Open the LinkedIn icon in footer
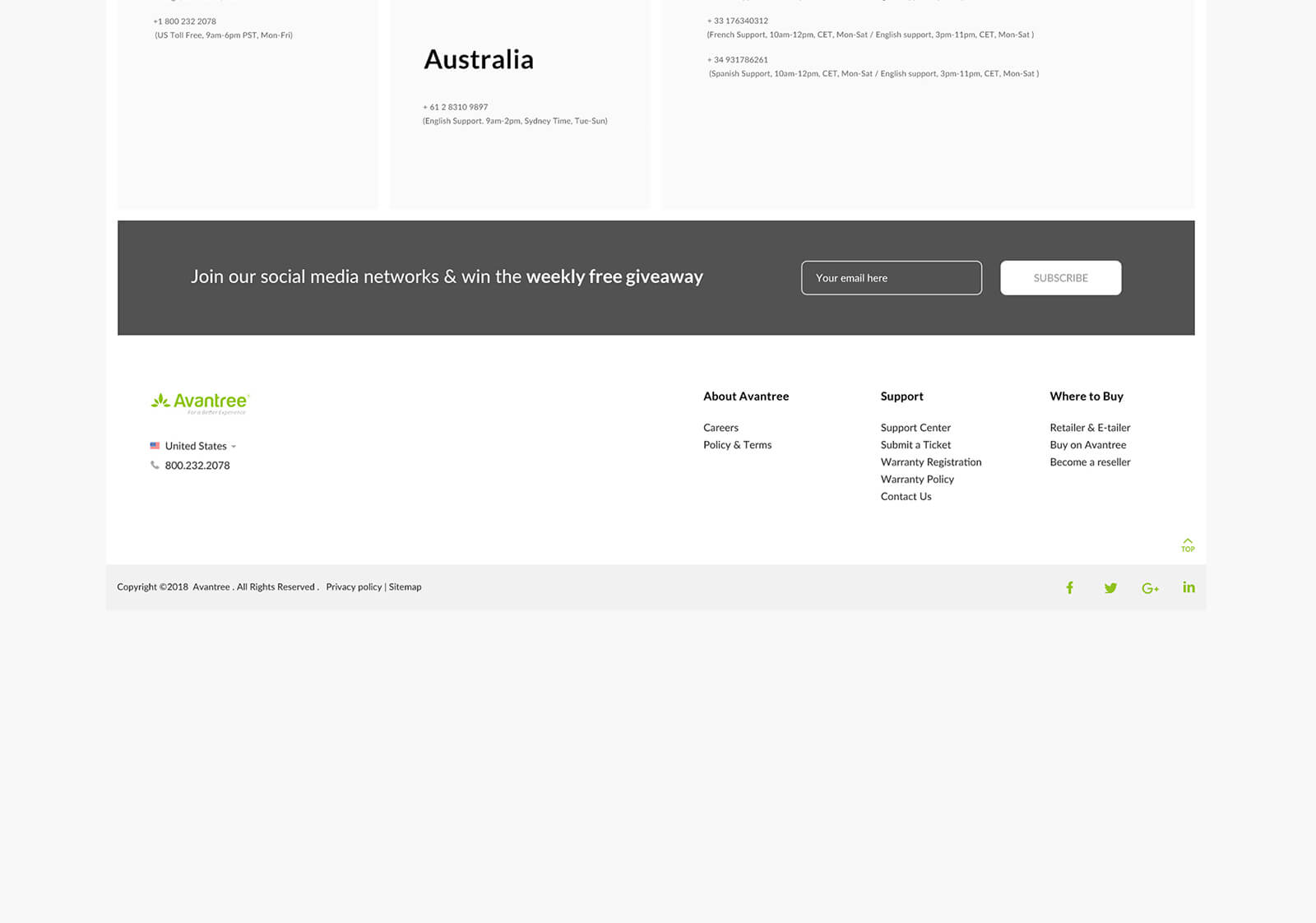Image resolution: width=1316 pixels, height=923 pixels. [1189, 587]
